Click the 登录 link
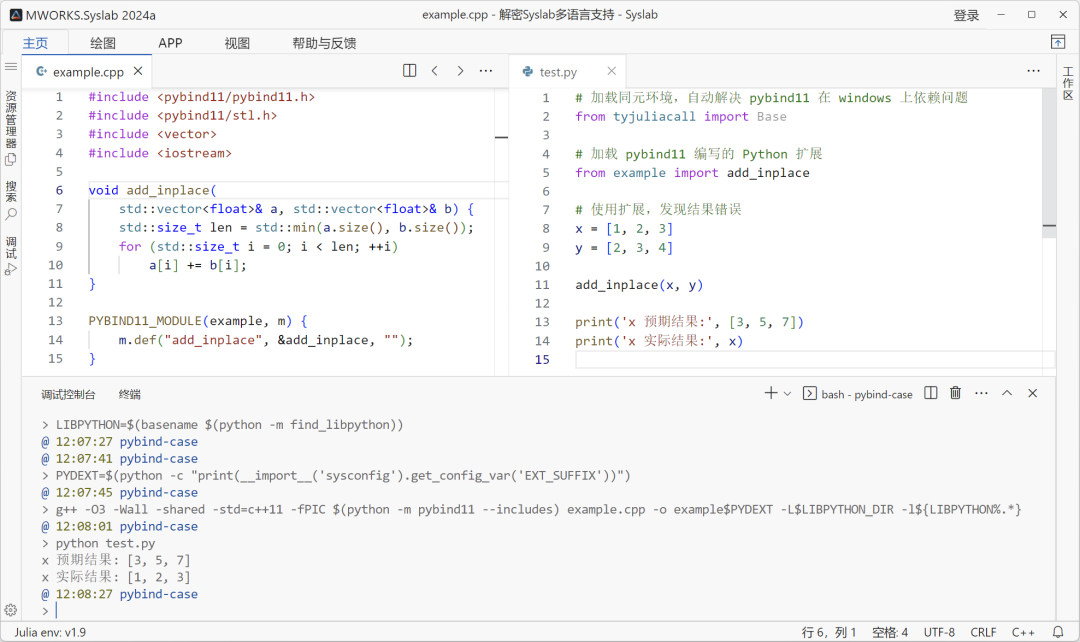 tap(966, 14)
